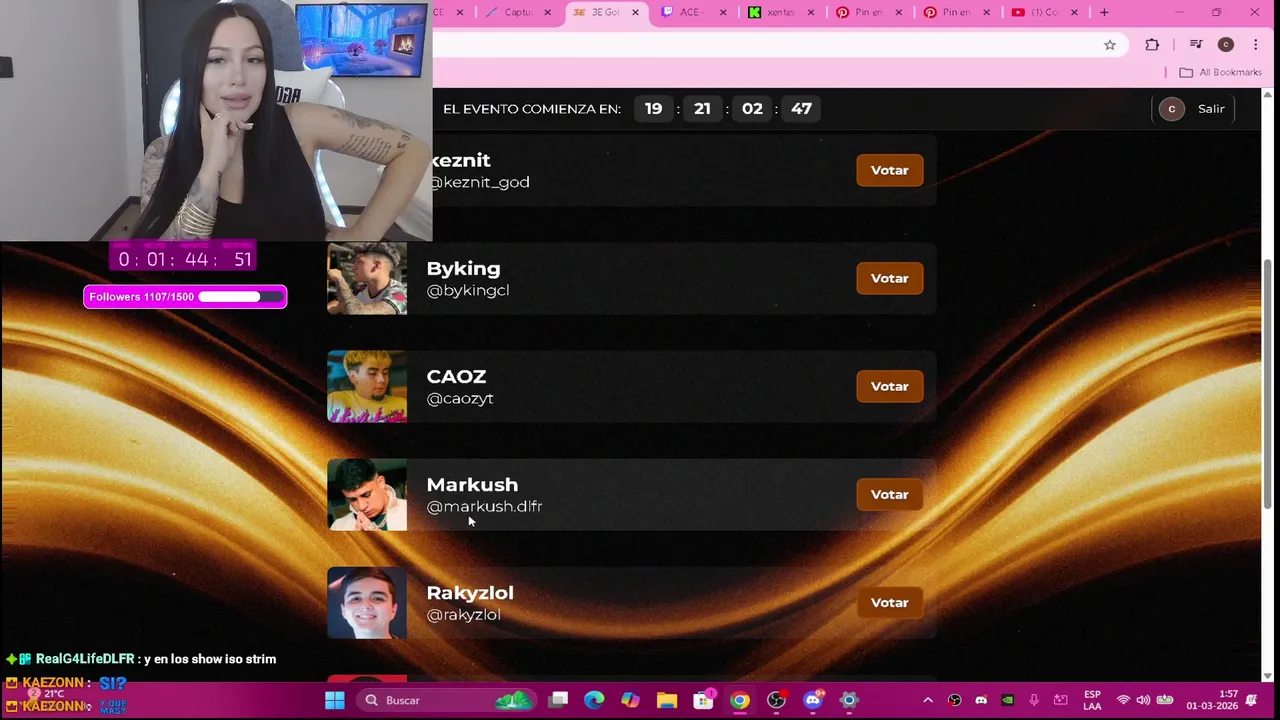
Task: Open the volume speaker icon in tray
Action: tap(1144, 700)
